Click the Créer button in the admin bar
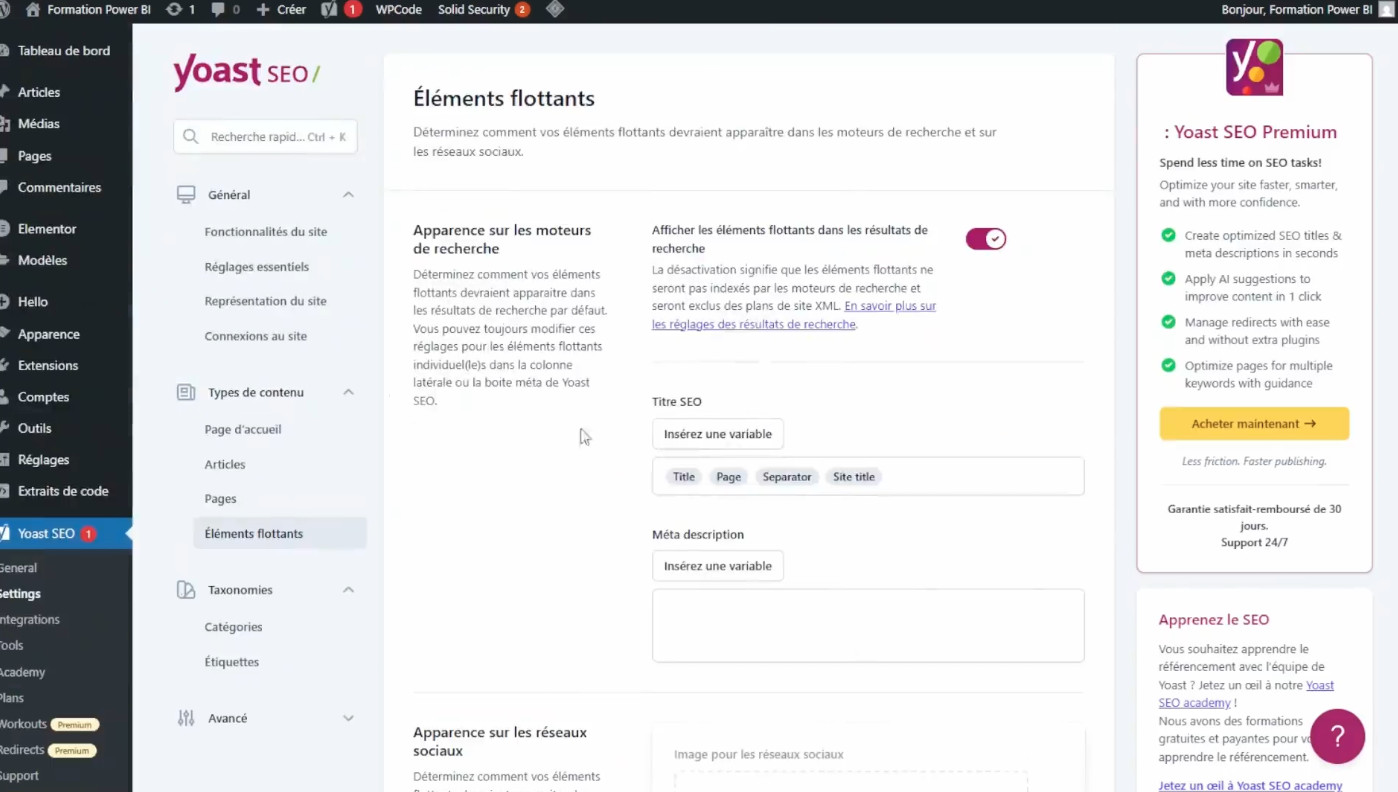 pos(281,10)
